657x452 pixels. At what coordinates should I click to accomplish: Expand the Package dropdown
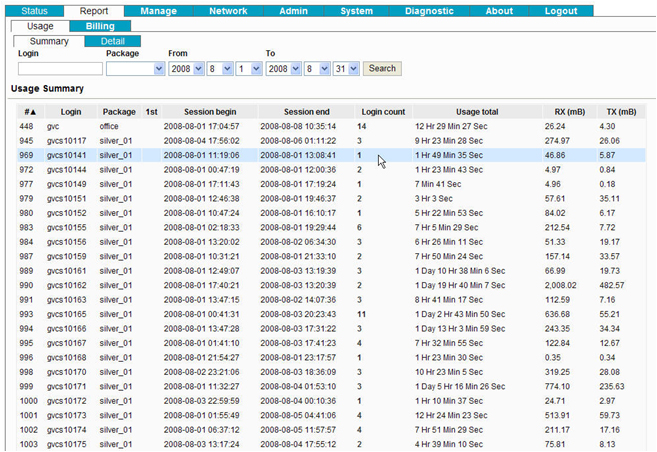coord(136,69)
